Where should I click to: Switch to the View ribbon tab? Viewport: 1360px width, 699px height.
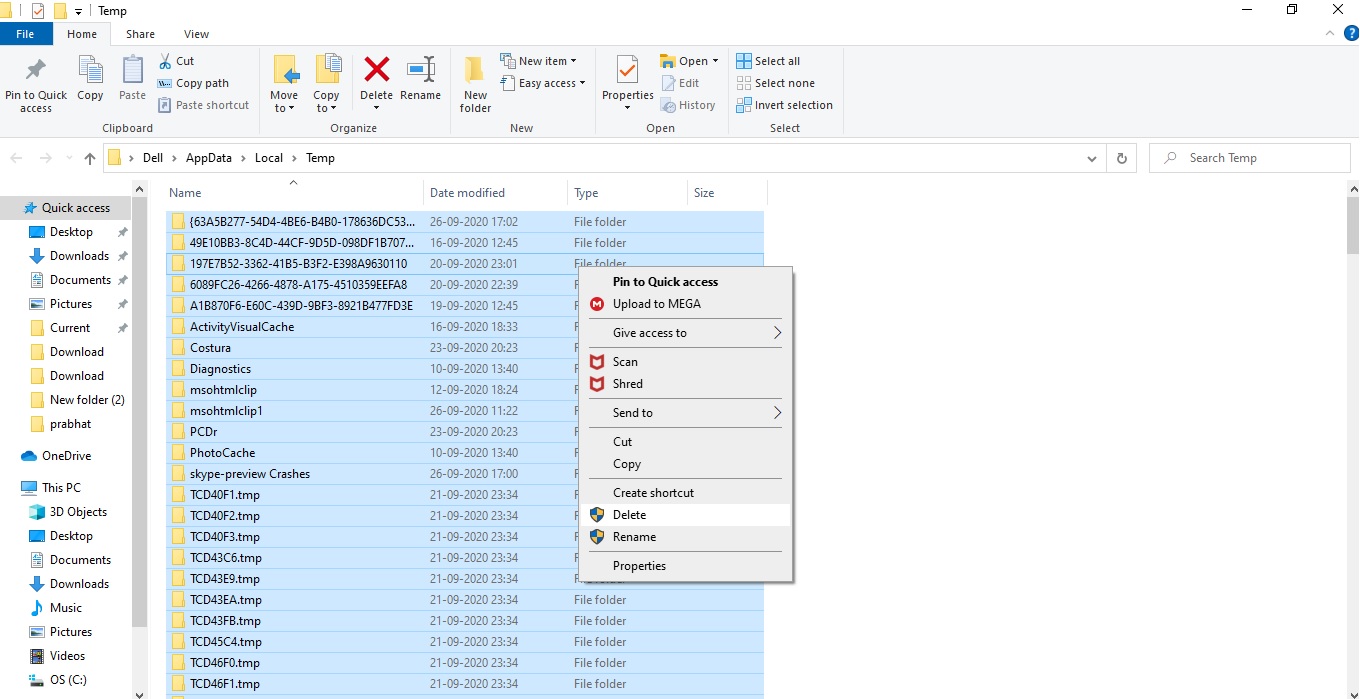[x=196, y=34]
